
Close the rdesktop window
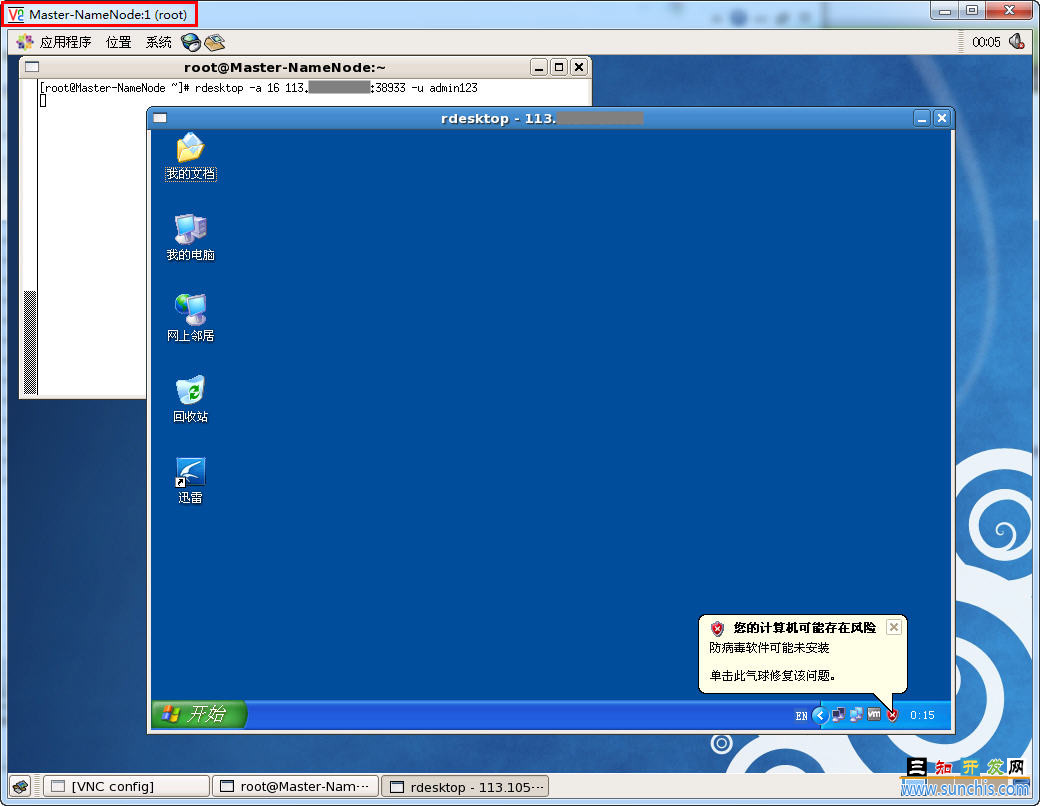coord(942,118)
